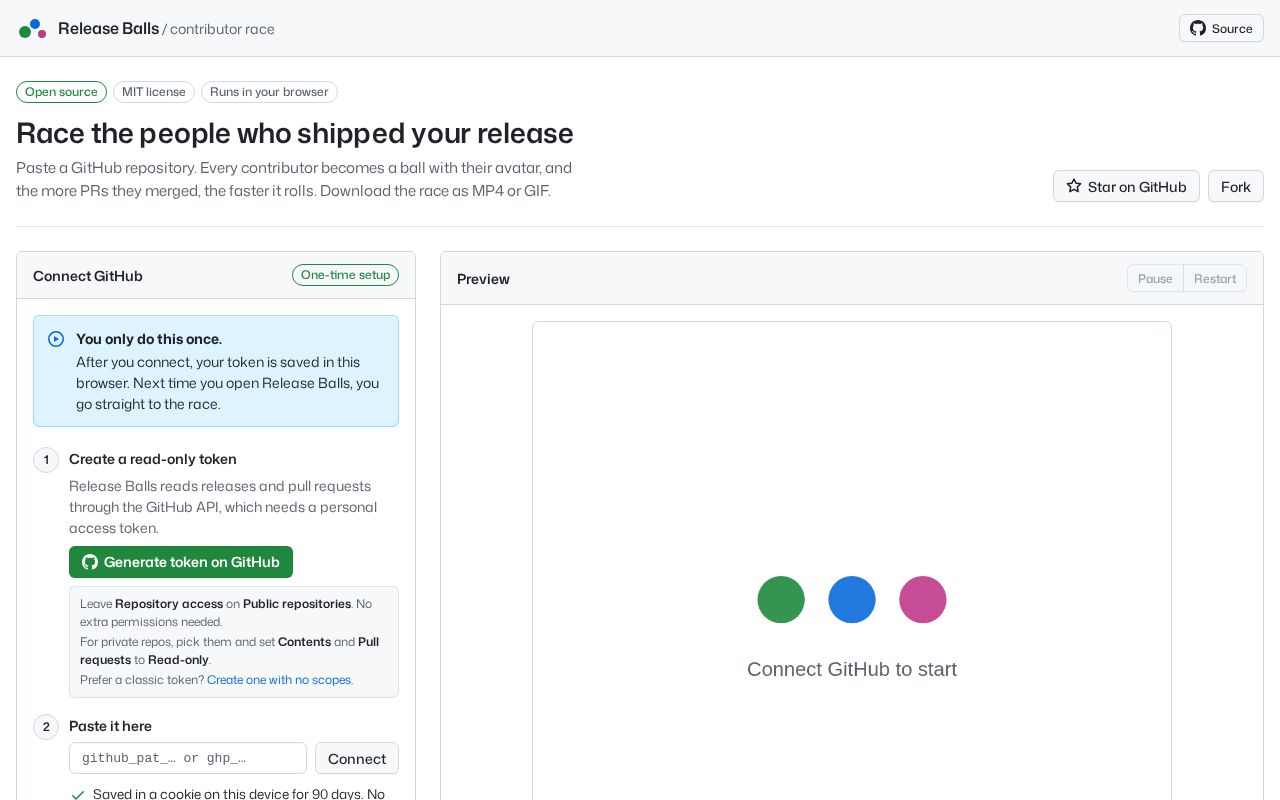Click the Connect GitHub panel heading

coord(88,276)
